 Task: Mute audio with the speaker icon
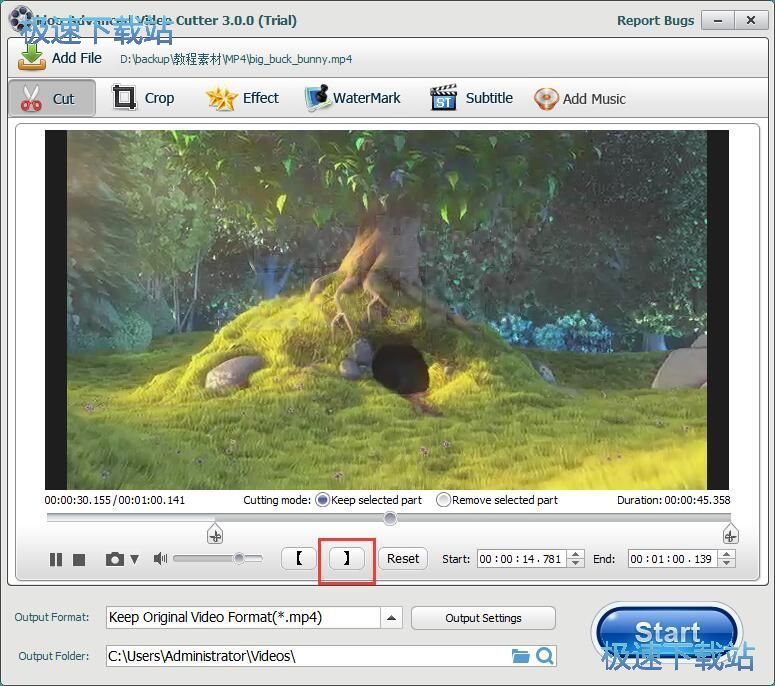click(x=160, y=559)
